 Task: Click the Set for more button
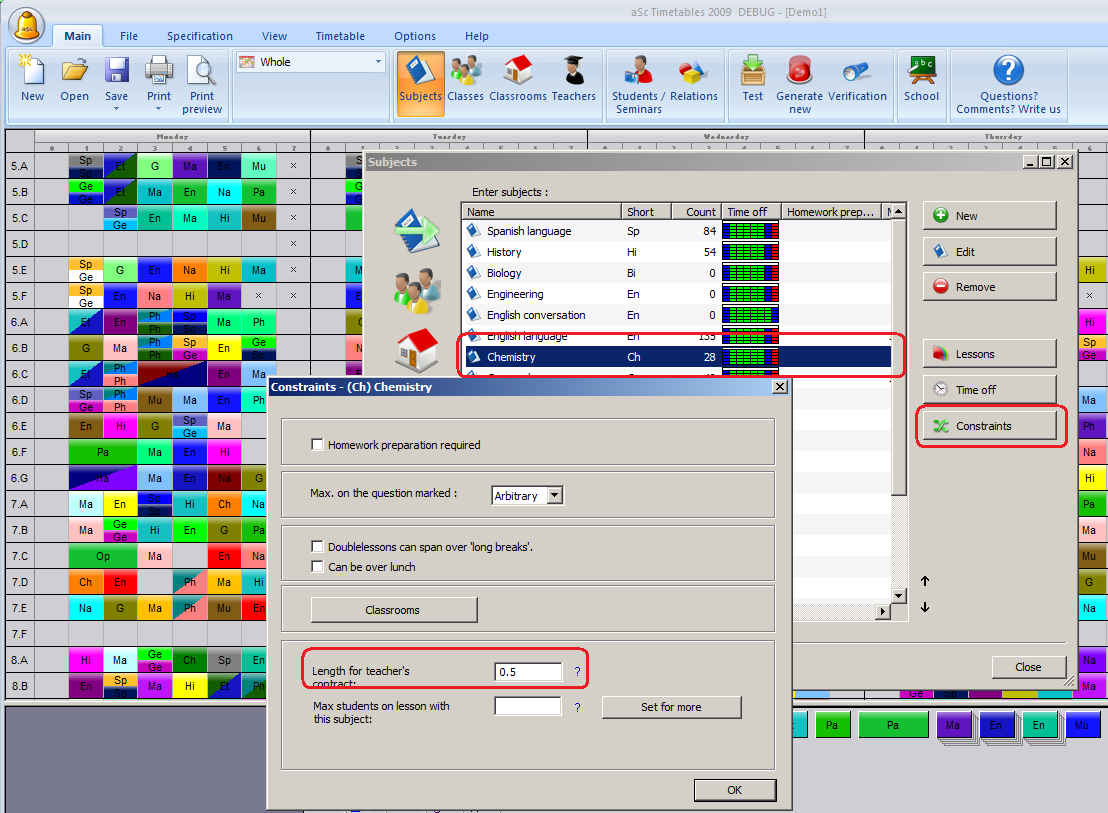pyautogui.click(x=671, y=707)
